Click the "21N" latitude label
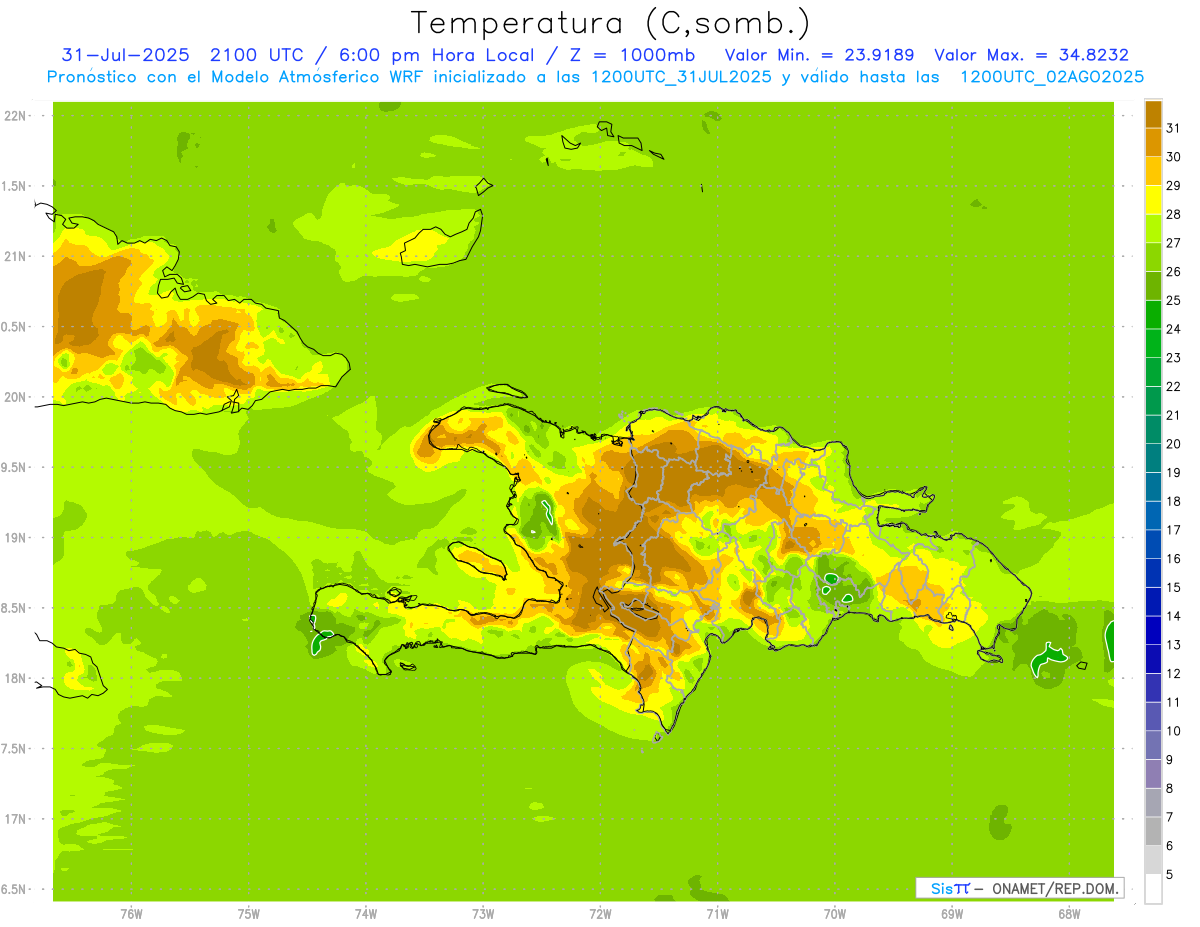This screenshot has width=1200, height=927. (15, 256)
